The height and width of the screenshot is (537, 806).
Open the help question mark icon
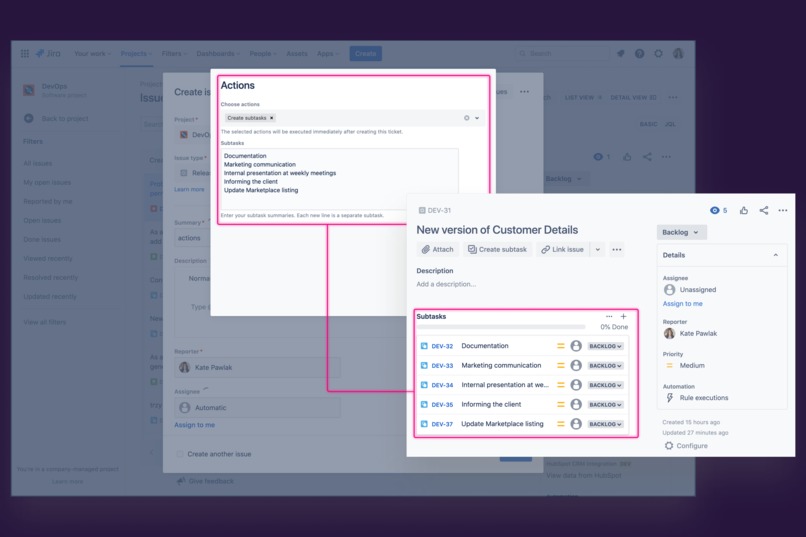[639, 53]
